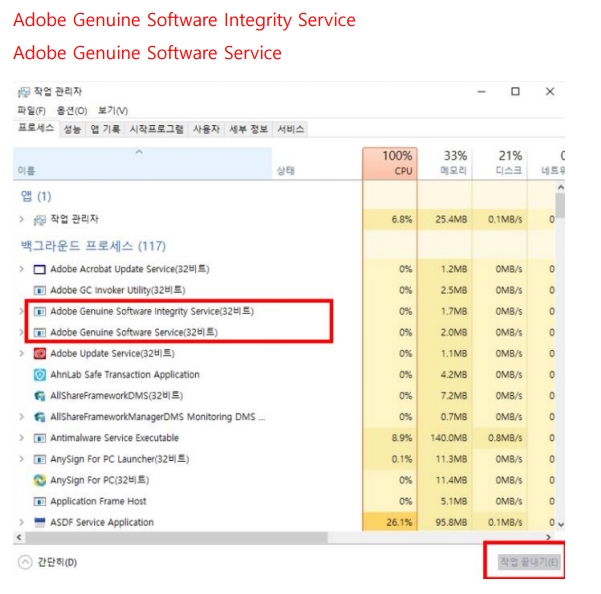Click the vertical scrollbar up arrow
This screenshot has width=601, height=594.
(x=560, y=187)
